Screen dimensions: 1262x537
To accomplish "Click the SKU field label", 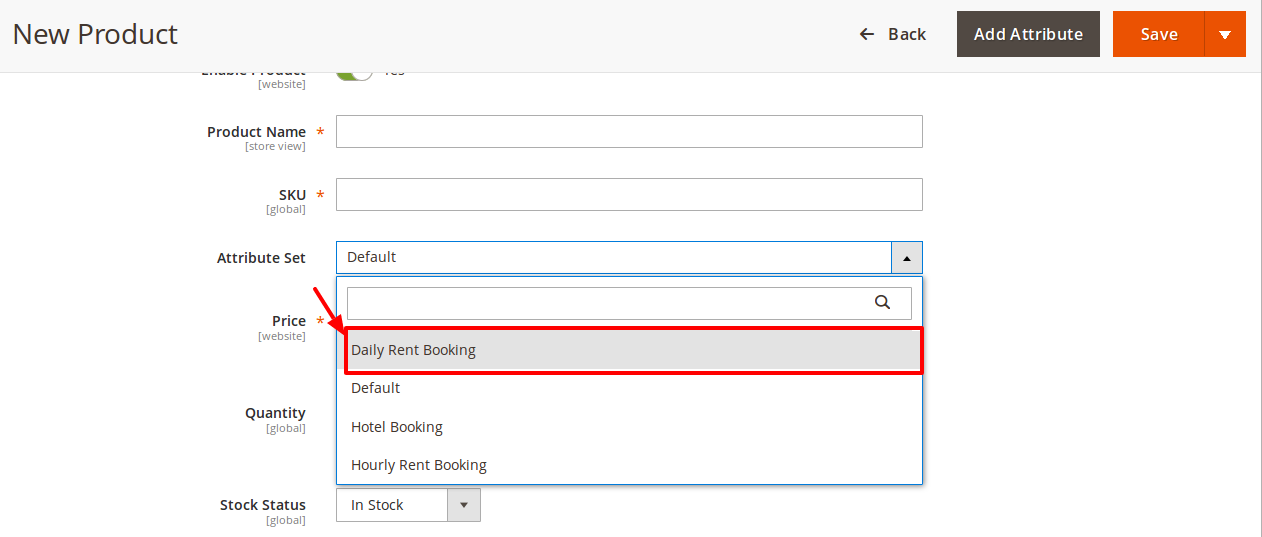I will (x=292, y=195).
